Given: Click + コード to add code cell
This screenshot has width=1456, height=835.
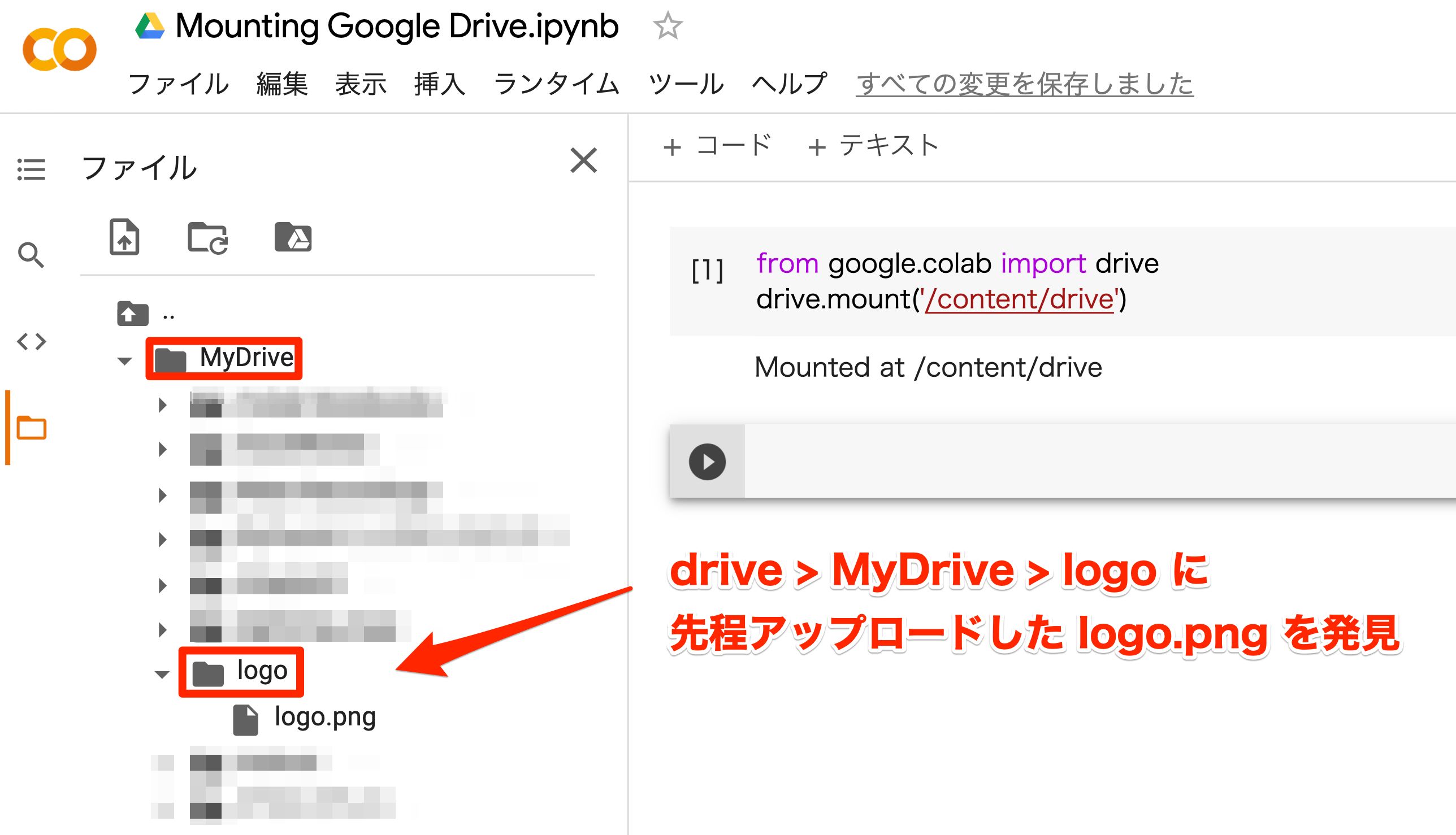Looking at the screenshot, I should pyautogui.click(x=717, y=146).
